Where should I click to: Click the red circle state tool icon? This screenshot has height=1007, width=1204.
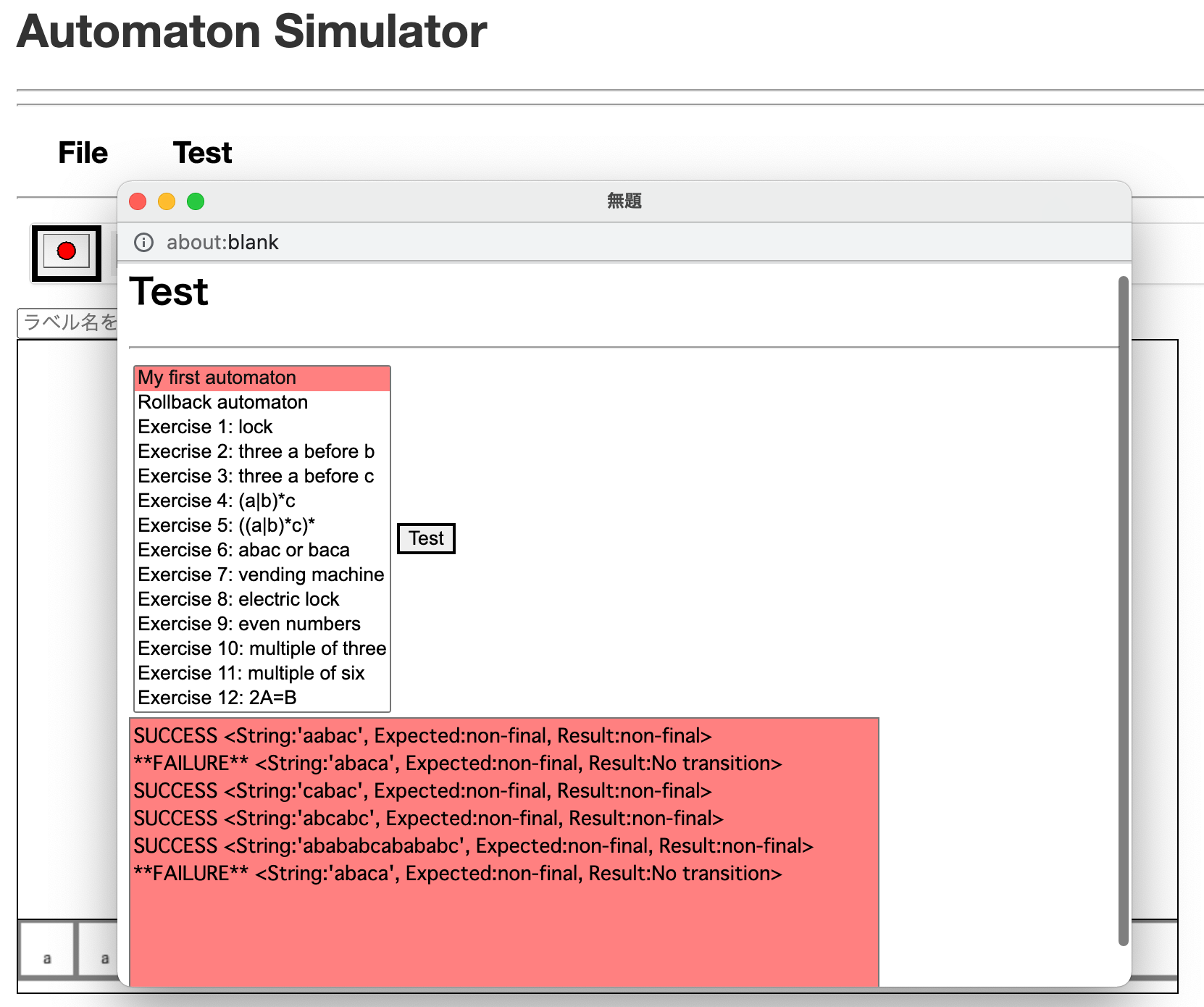pos(66,252)
